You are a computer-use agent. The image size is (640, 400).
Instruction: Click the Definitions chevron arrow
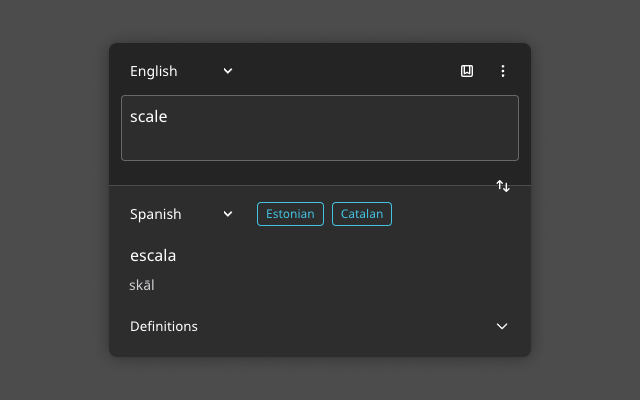(x=502, y=326)
